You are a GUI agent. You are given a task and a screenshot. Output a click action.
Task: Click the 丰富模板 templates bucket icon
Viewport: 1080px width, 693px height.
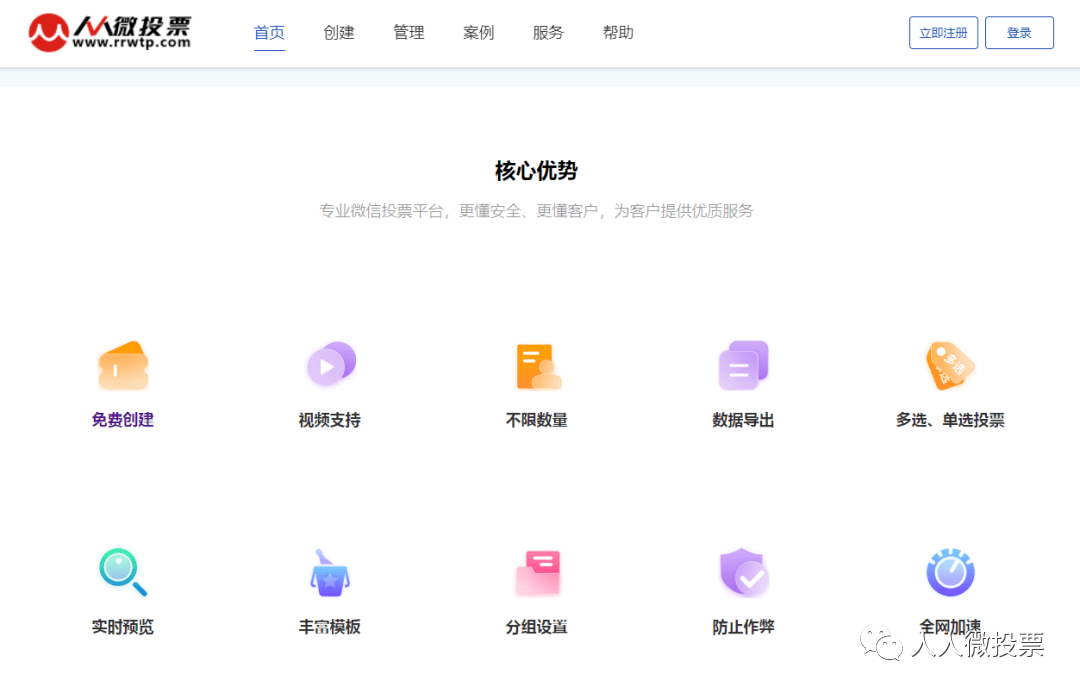click(330, 571)
